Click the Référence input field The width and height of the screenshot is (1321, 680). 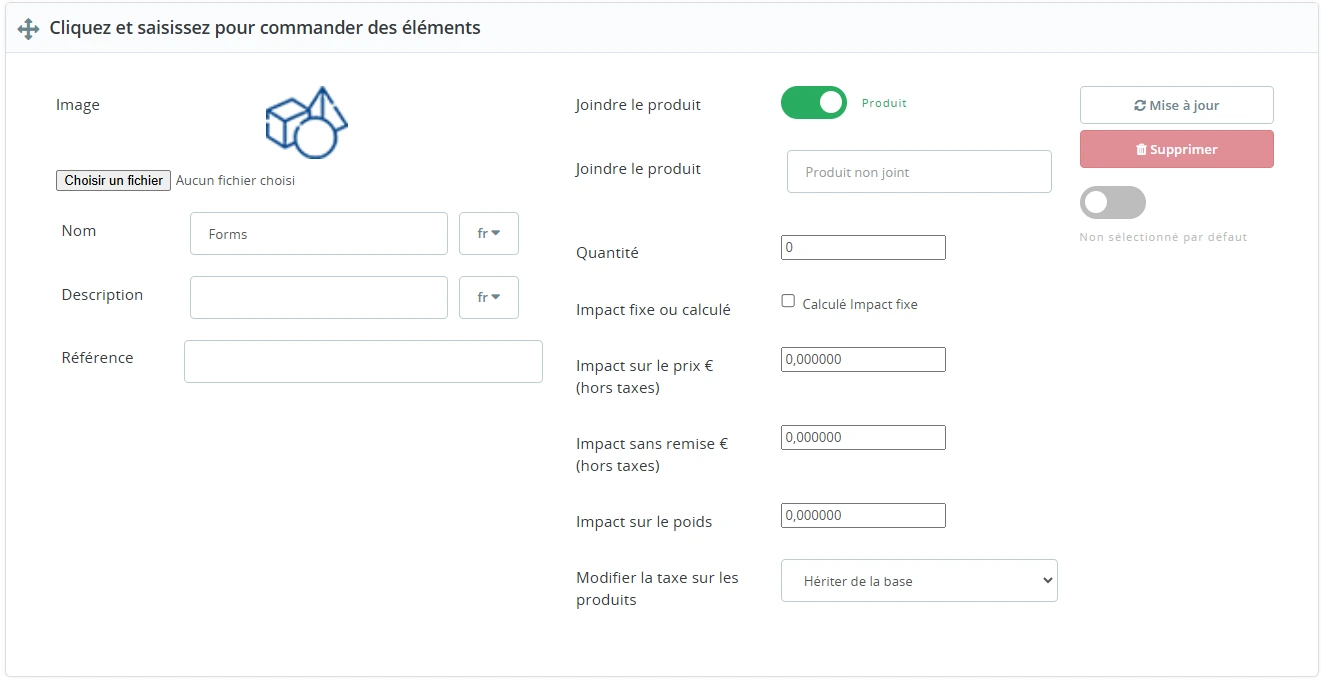[x=362, y=361]
